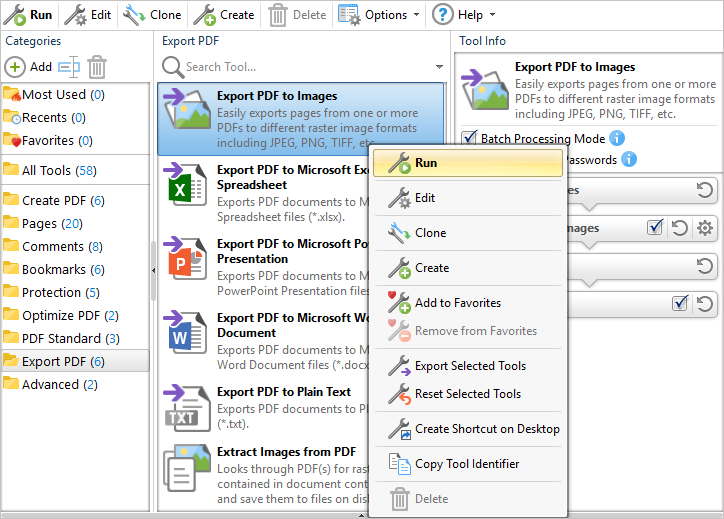Toggle the checkbox on the last action step
This screenshot has height=519, width=724.
(x=680, y=303)
